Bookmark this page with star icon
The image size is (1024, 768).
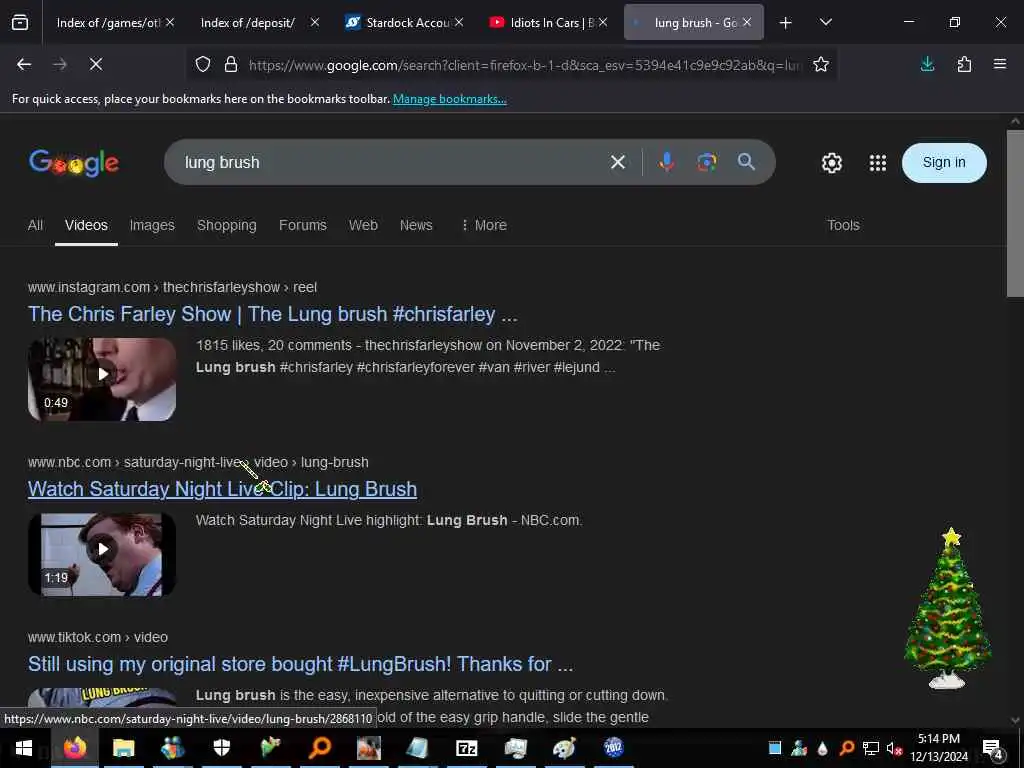(x=821, y=64)
